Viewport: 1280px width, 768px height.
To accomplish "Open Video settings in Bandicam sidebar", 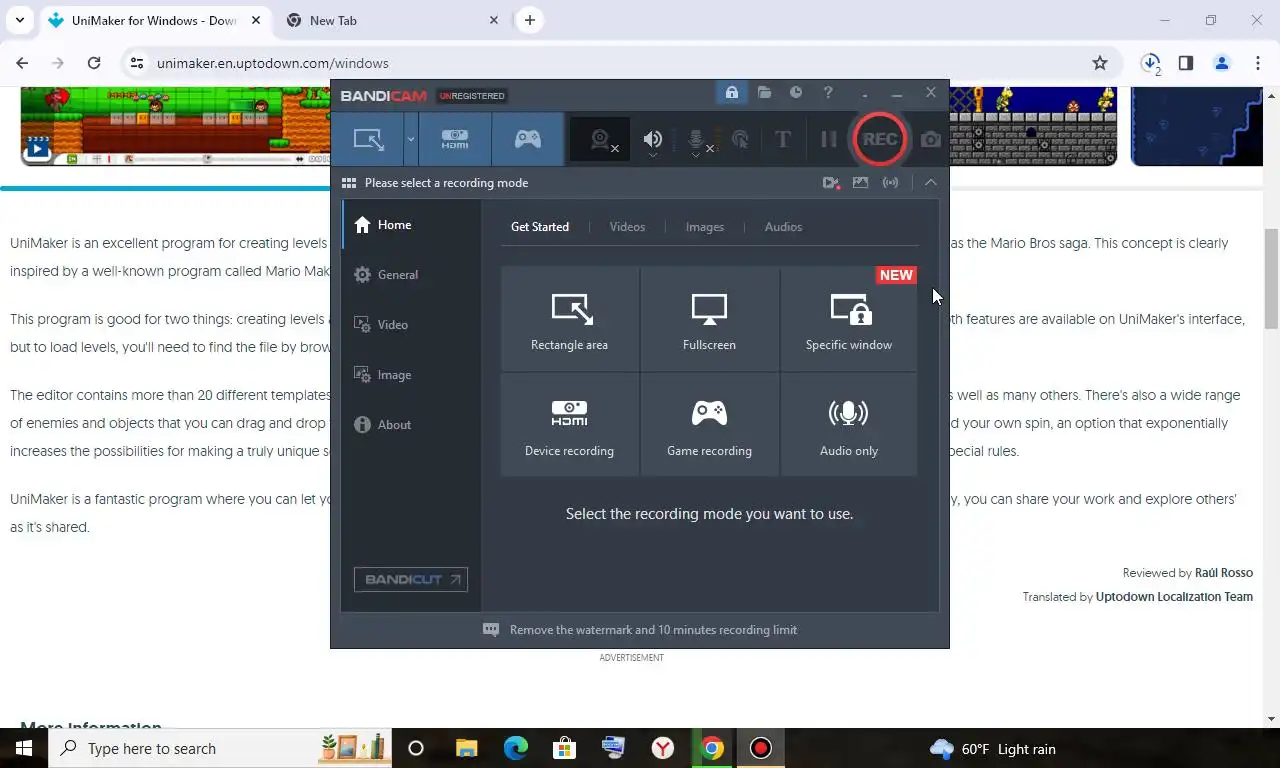I will coord(411,325).
